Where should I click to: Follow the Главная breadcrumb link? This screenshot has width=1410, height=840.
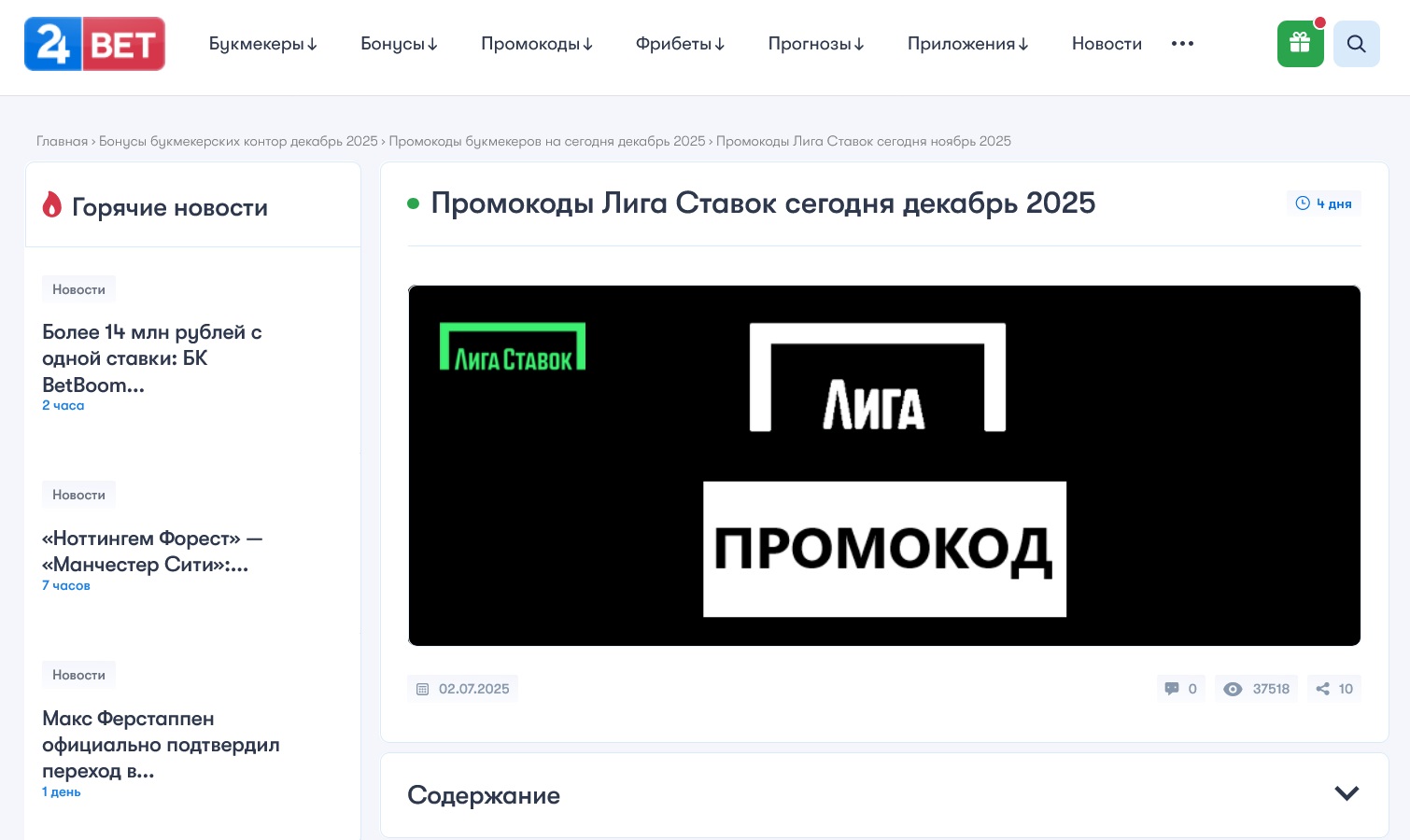[x=62, y=141]
